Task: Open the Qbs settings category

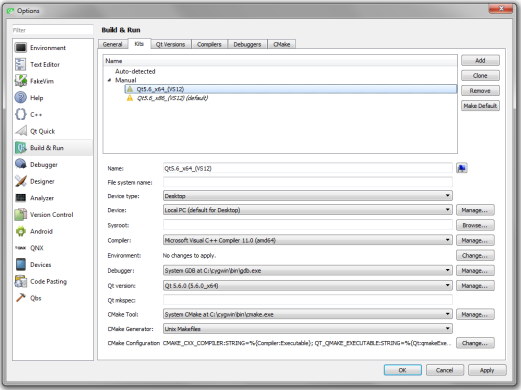Action: tap(53, 298)
